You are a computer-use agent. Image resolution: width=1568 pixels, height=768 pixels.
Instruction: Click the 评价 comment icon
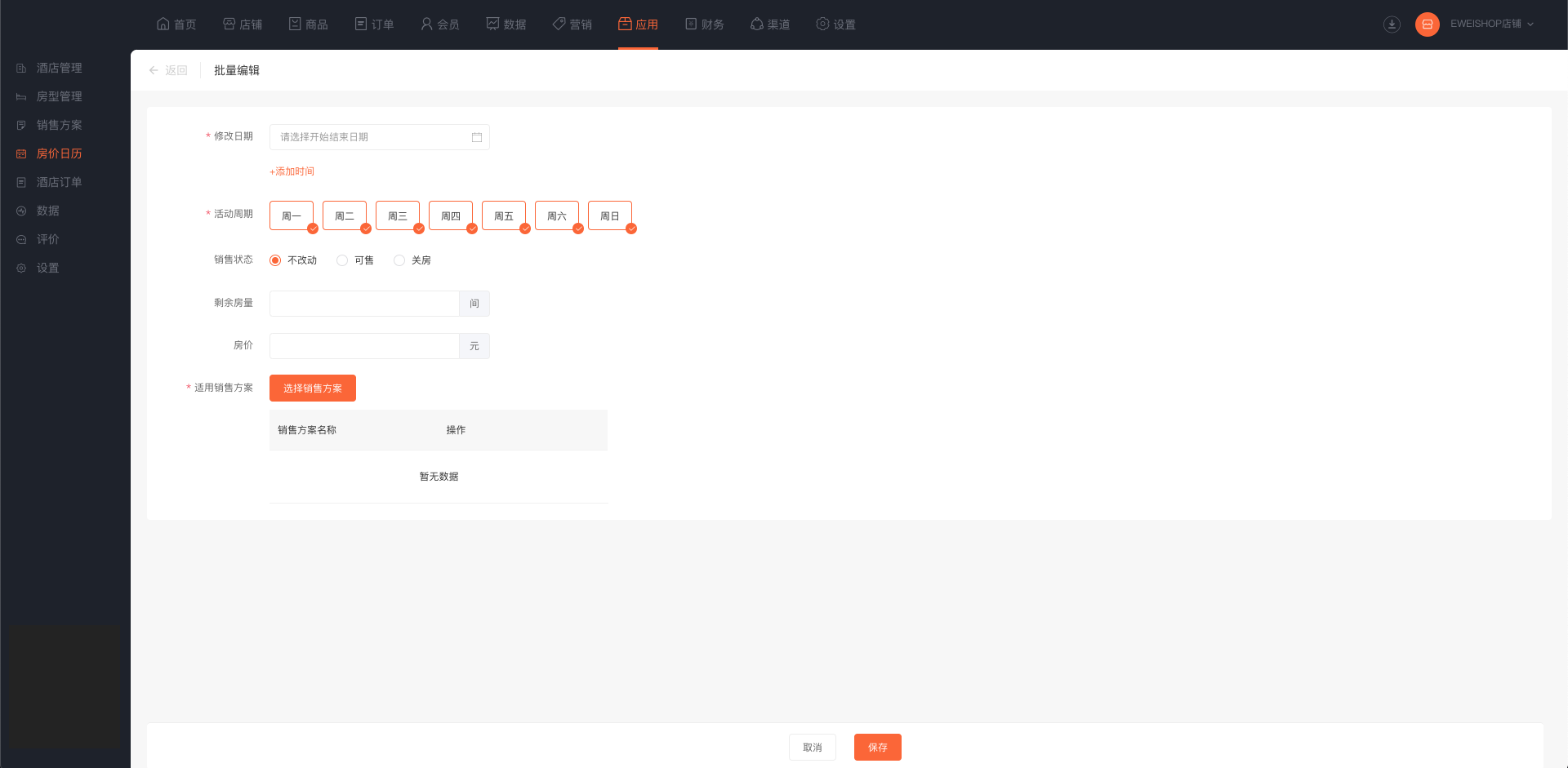point(21,239)
